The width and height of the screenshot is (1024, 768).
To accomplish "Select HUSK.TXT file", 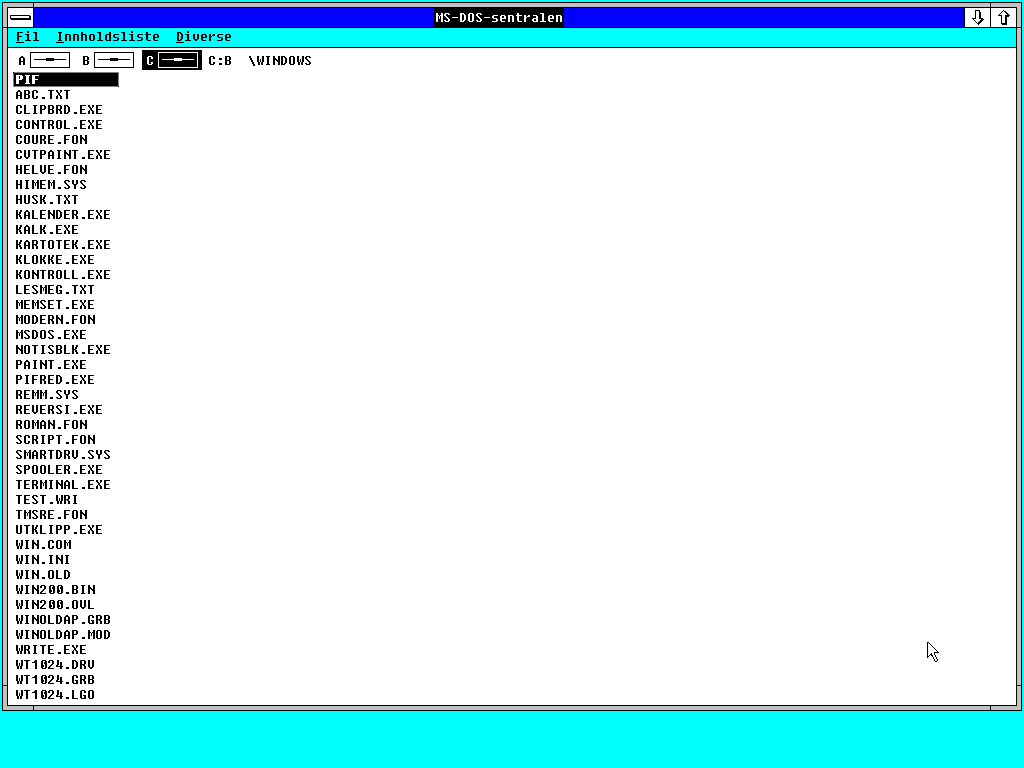I will [47, 200].
